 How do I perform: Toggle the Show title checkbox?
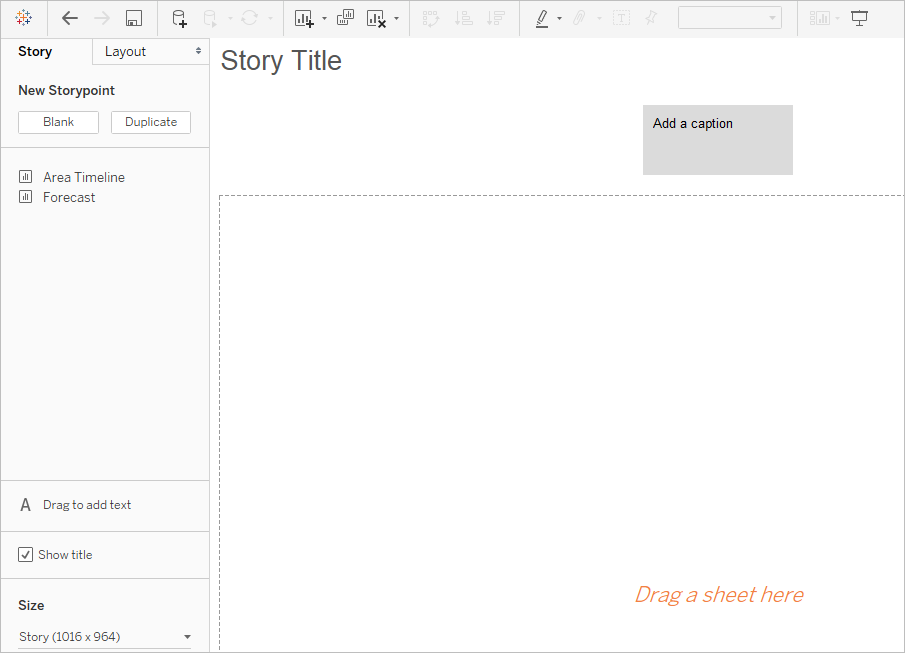25,555
